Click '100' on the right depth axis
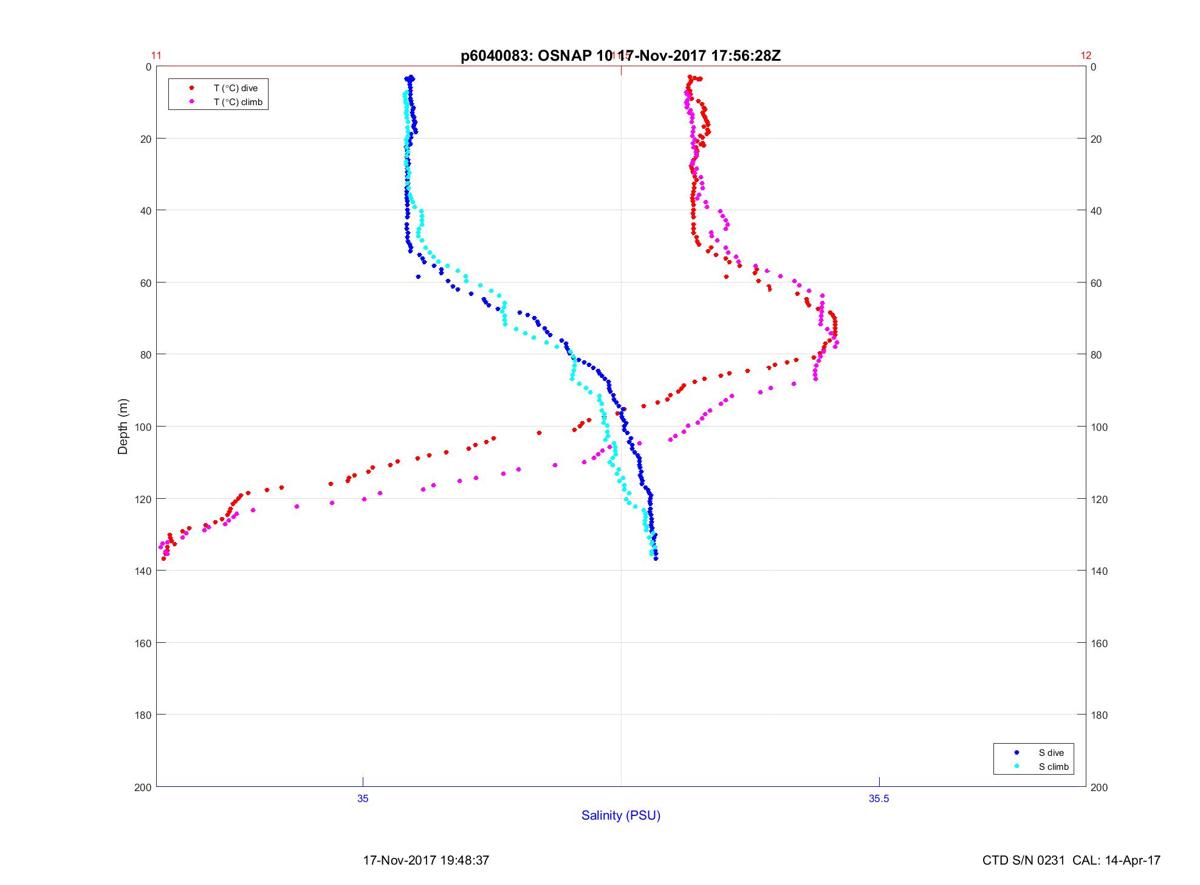This screenshot has height=885, width=1200. 1099,427
